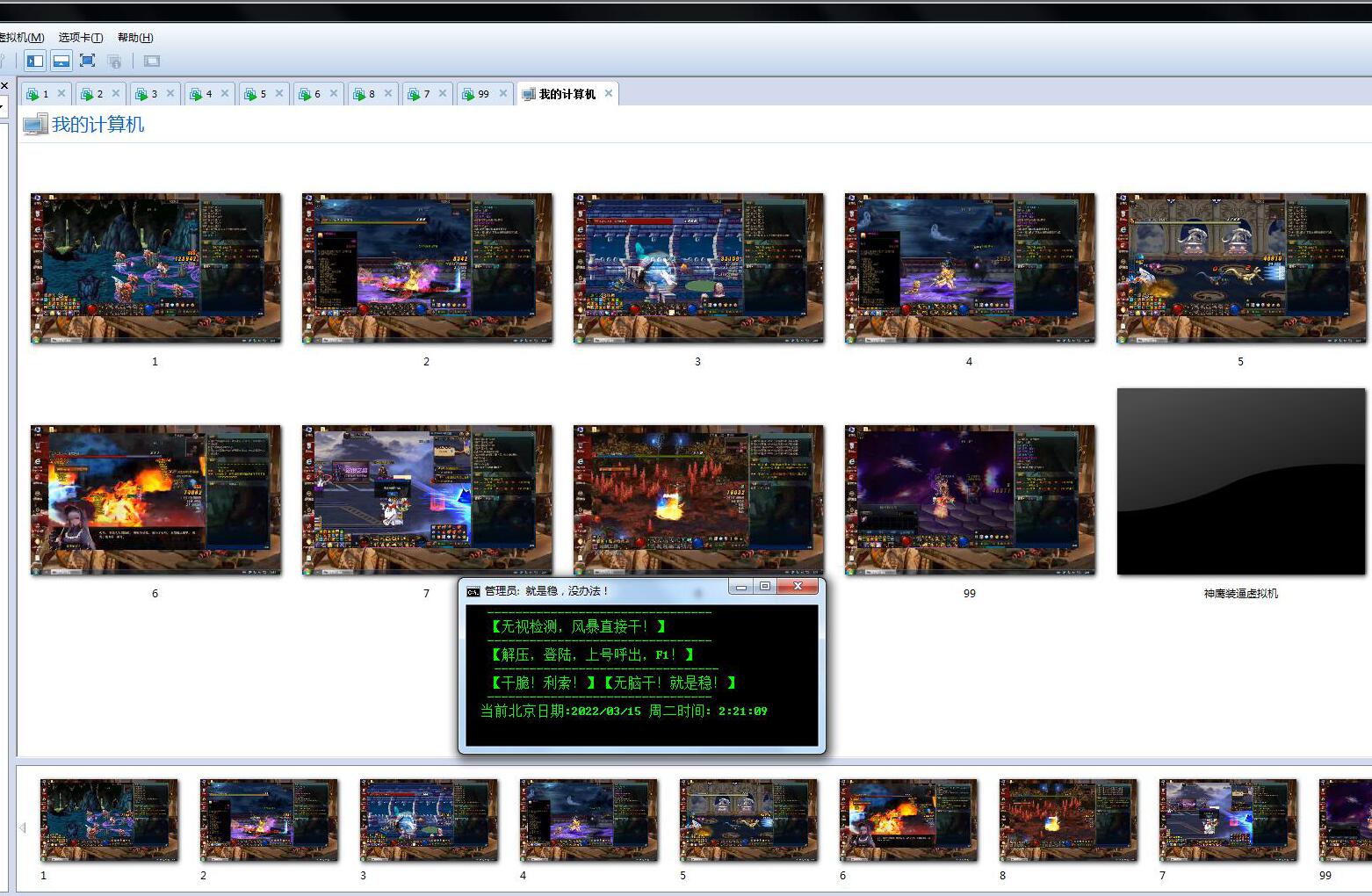
Task: Click the full screen mode icon
Action: coord(88,61)
